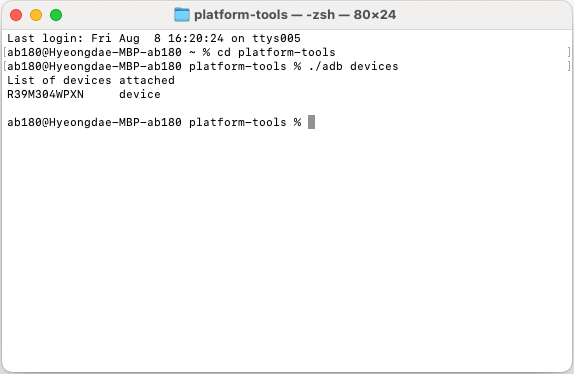Click the left bracket mark before cd prompt

click(5, 52)
